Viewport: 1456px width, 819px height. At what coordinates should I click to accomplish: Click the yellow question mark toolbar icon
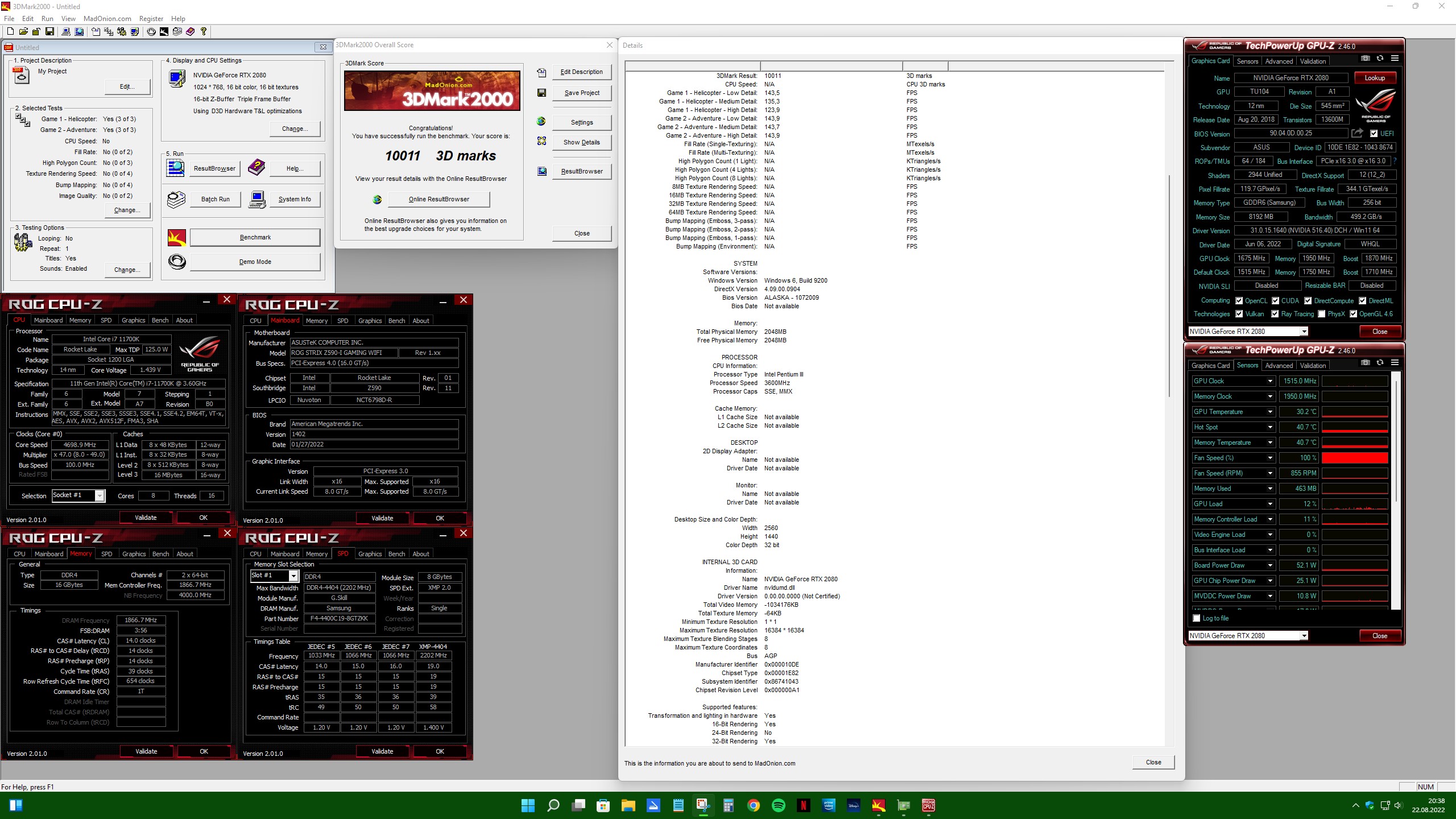point(204,32)
